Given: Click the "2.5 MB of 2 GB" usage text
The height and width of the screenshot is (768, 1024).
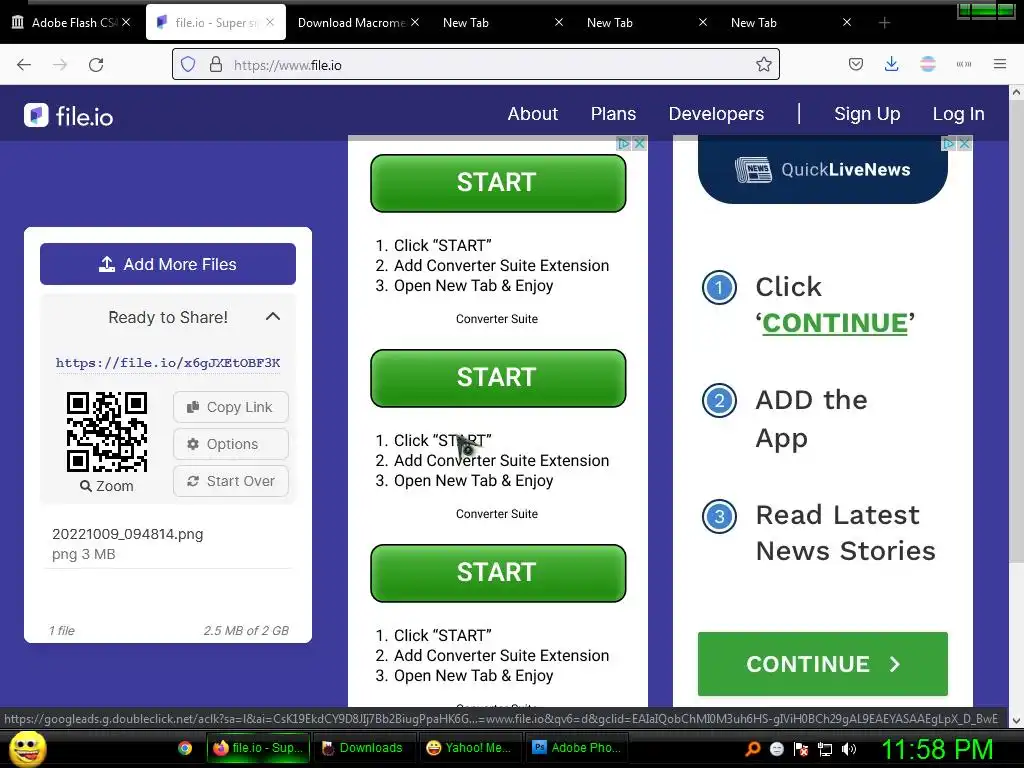Looking at the screenshot, I should [x=246, y=630].
